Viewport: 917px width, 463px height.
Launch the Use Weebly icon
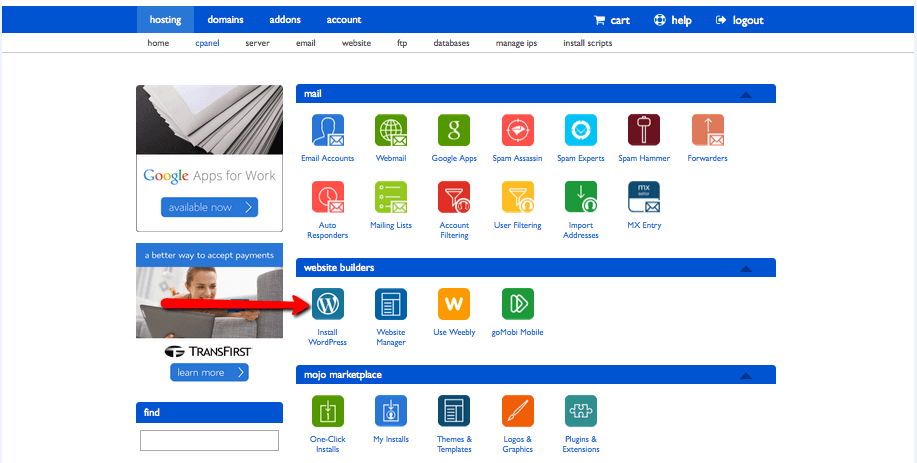click(x=454, y=304)
